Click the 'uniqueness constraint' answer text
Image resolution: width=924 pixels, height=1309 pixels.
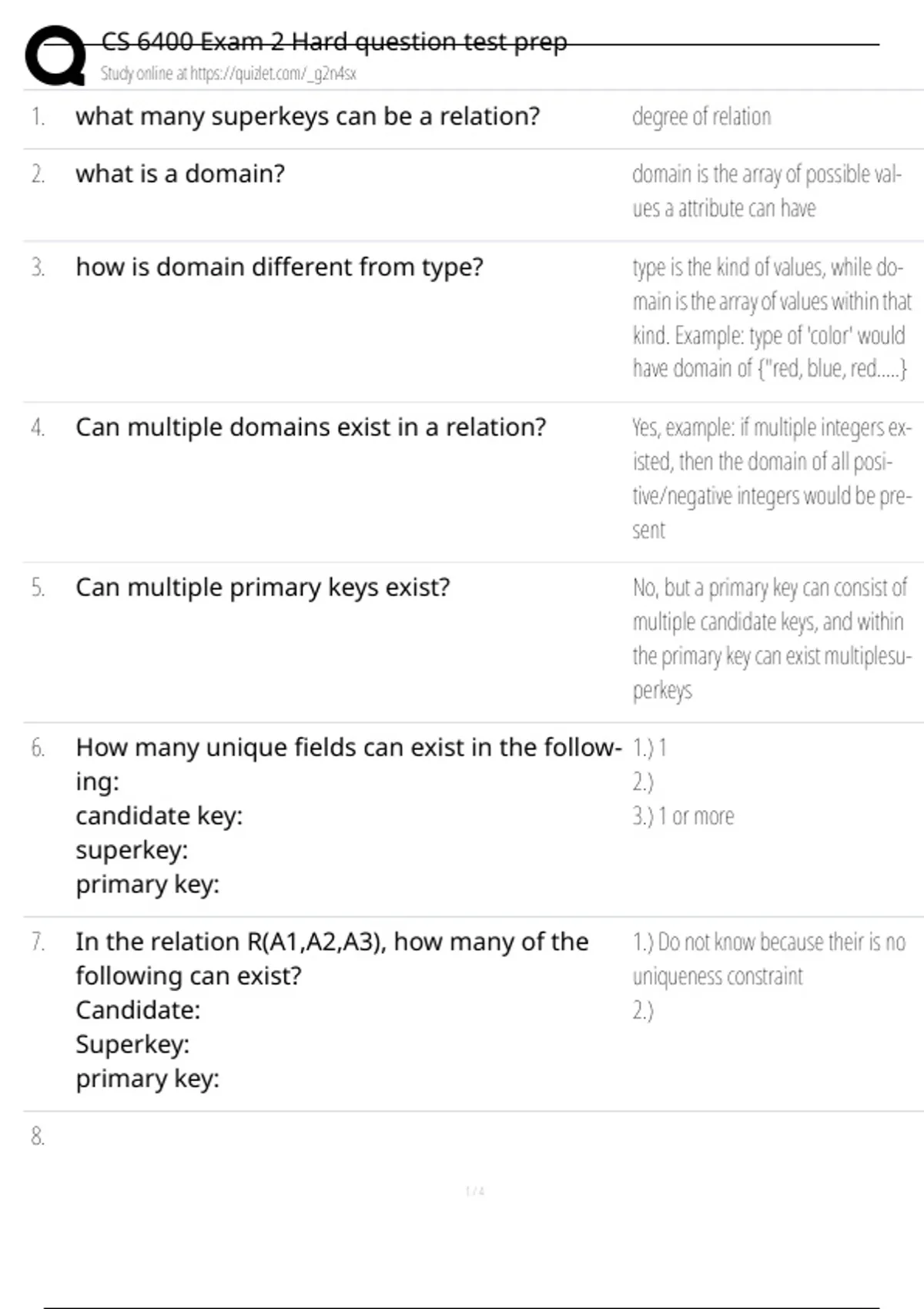(x=718, y=976)
